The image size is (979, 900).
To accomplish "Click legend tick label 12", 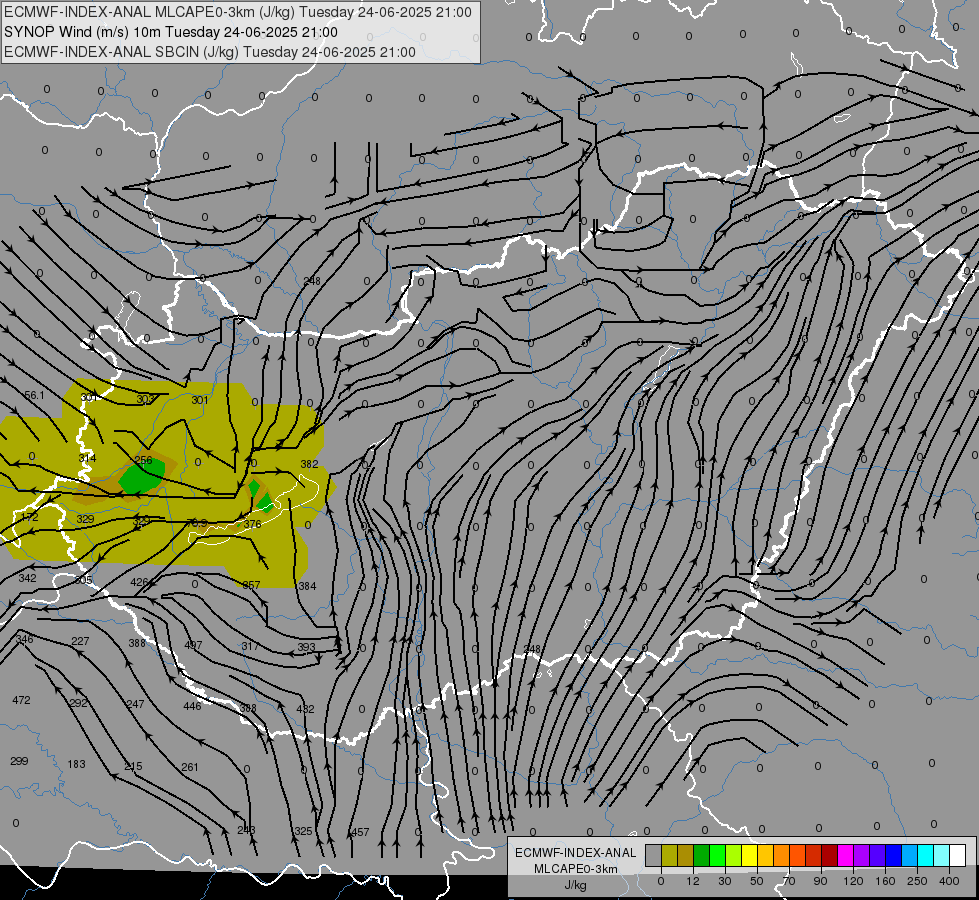I will pyautogui.click(x=692, y=881).
